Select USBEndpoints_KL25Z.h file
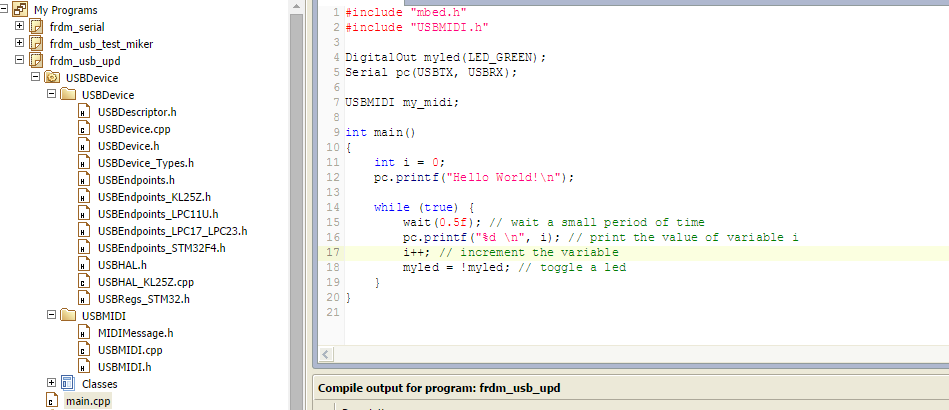Viewport: 949px width, 410px height. coord(154,197)
